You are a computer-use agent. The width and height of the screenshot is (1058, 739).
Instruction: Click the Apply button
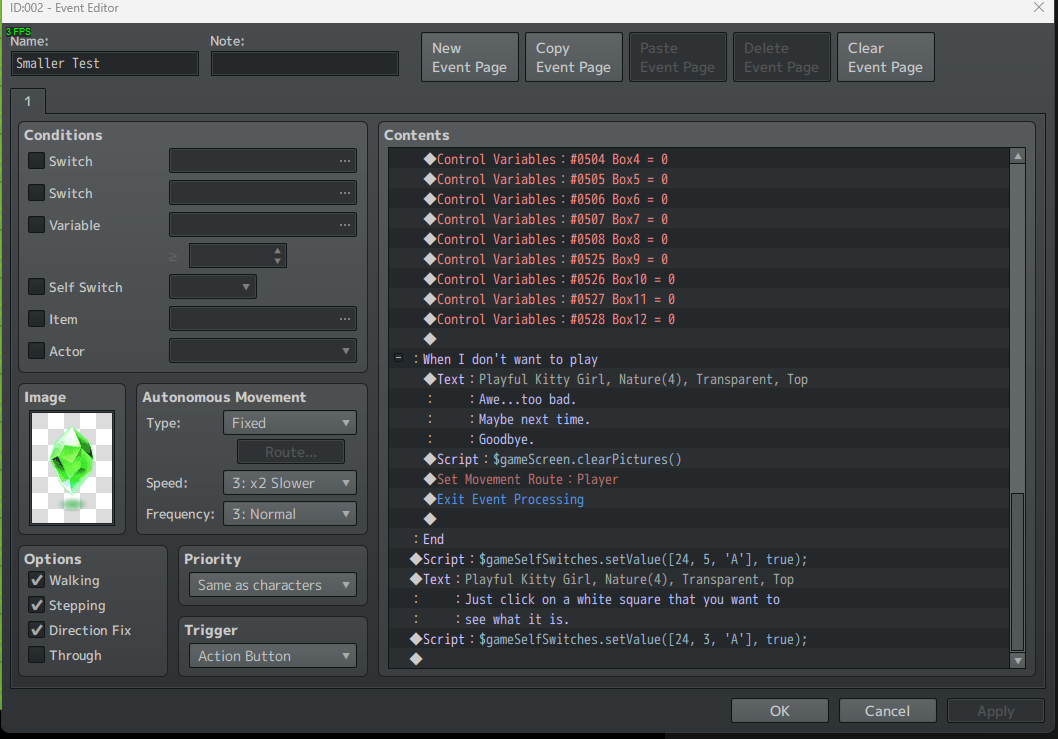click(995, 711)
